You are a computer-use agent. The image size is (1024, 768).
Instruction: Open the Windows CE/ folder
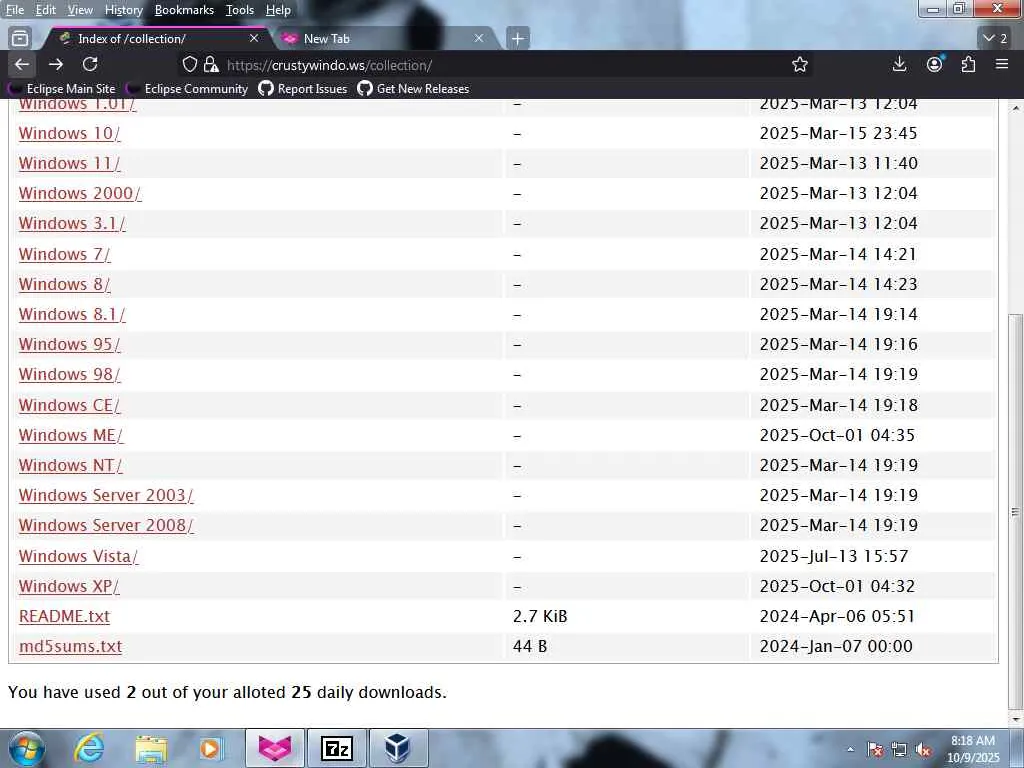coord(69,405)
